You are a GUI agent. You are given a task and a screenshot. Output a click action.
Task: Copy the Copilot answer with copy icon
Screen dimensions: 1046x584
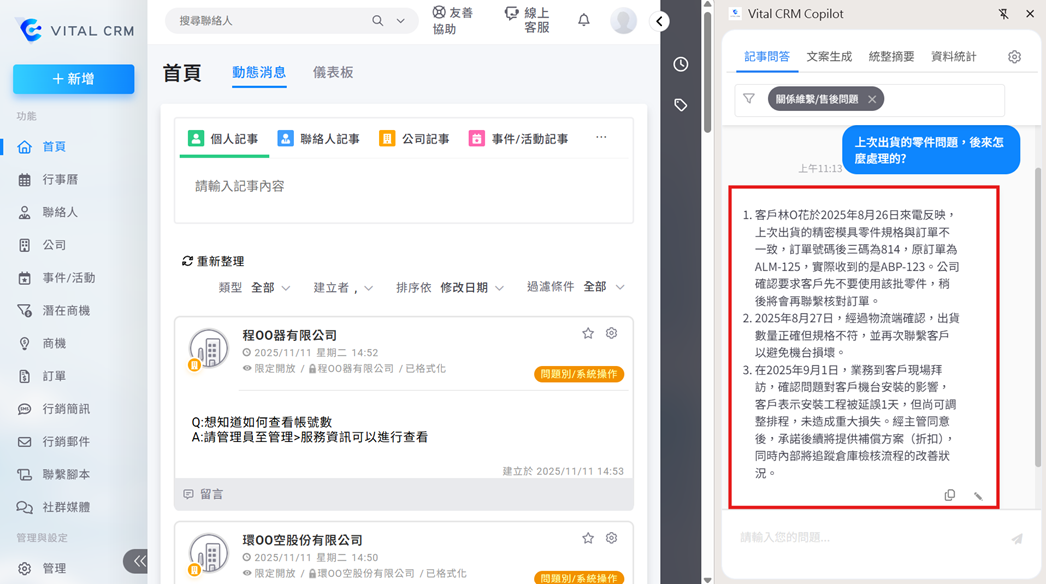pyautogui.click(x=950, y=495)
